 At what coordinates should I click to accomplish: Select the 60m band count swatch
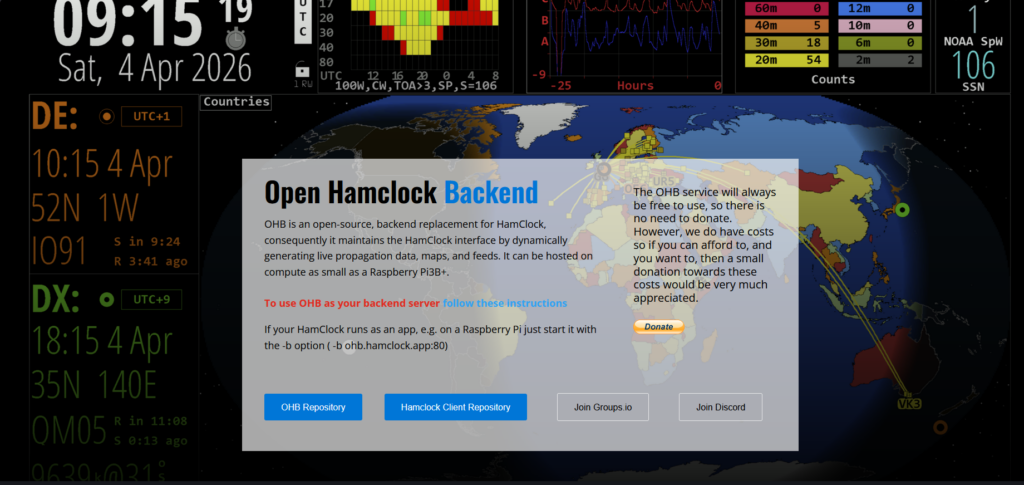(786, 8)
